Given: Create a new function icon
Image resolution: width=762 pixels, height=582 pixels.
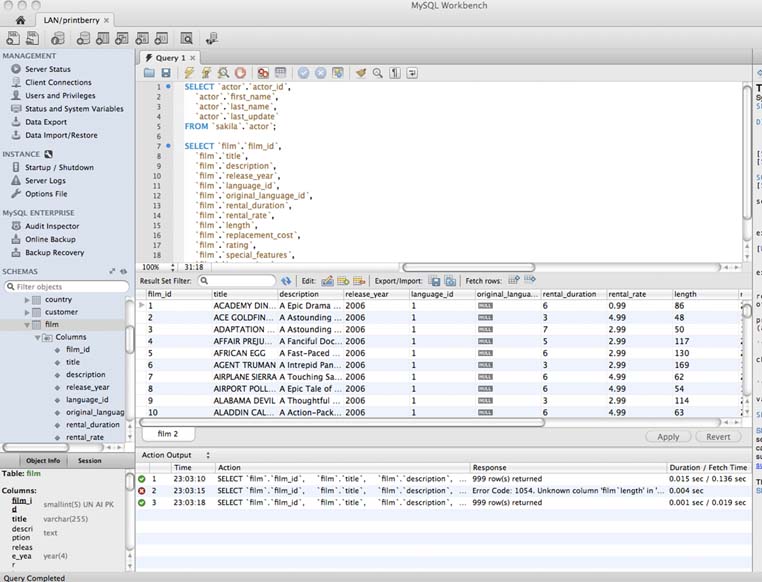Looking at the screenshot, I should (161, 38).
